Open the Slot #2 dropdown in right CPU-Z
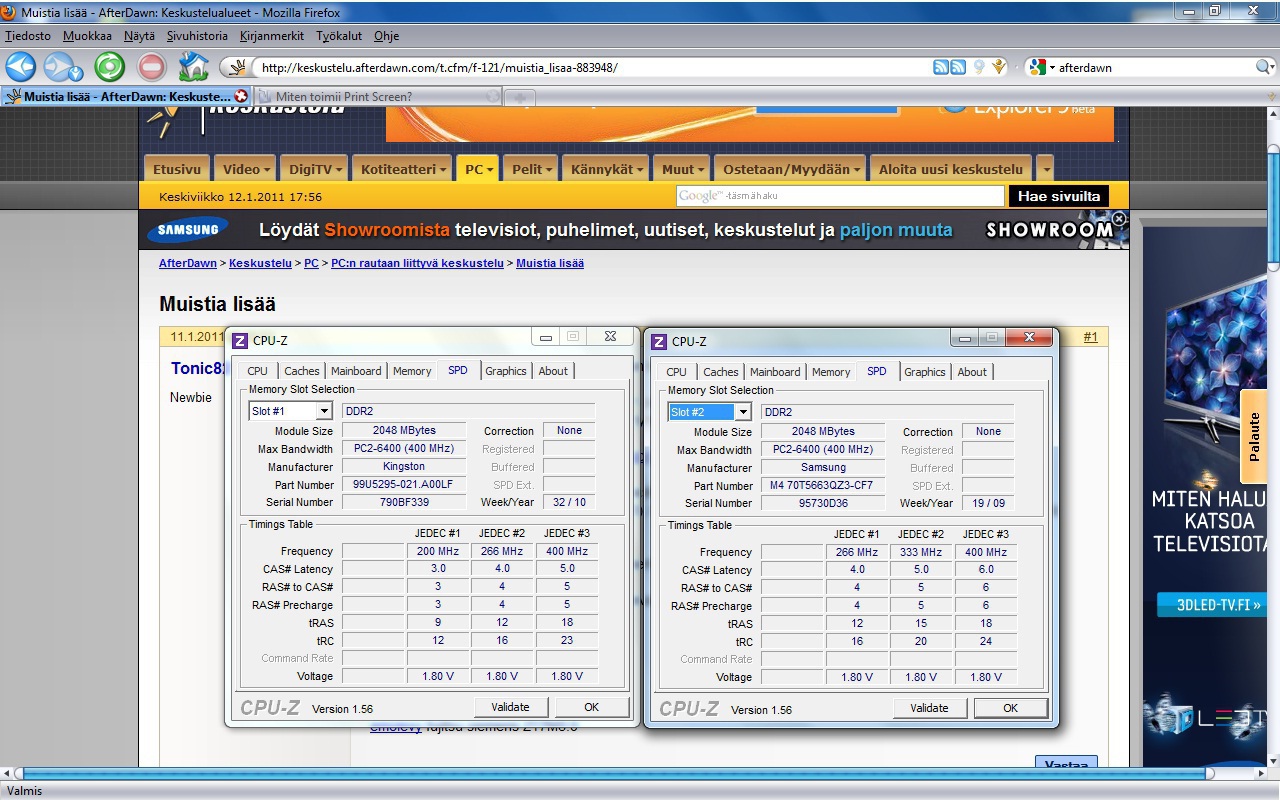 click(x=742, y=412)
